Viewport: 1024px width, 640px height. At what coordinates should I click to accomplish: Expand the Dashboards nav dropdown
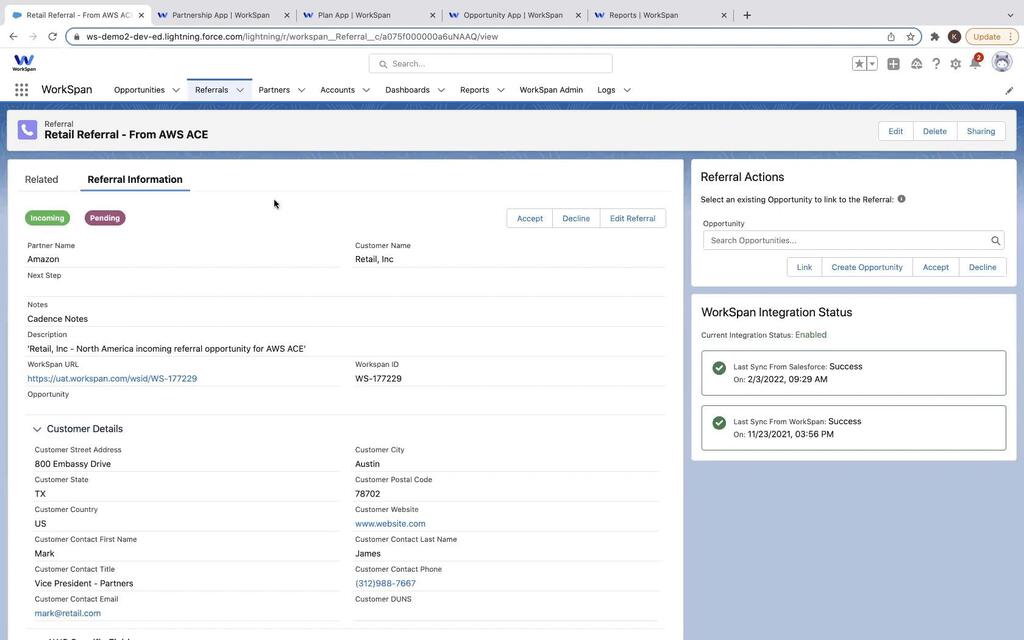click(x=441, y=90)
